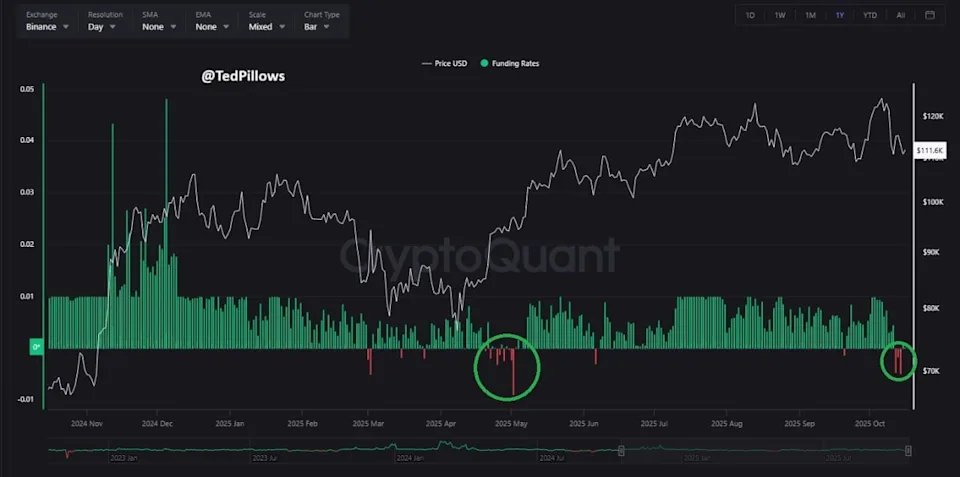Viewport: 960px width, 477px height.
Task: Switch to the YTD range
Action: (x=870, y=15)
